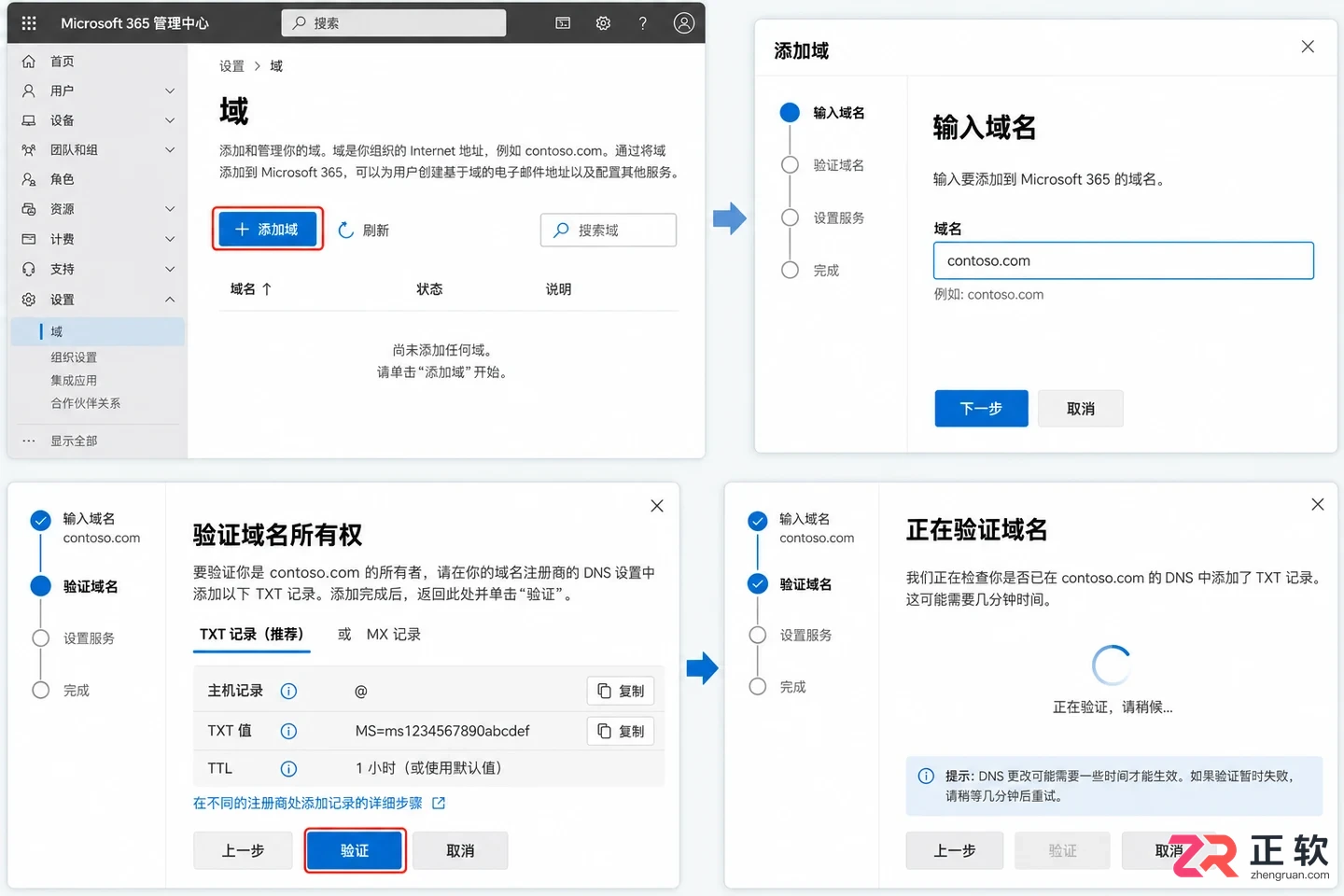Click info icon beside TTL

tap(289, 769)
